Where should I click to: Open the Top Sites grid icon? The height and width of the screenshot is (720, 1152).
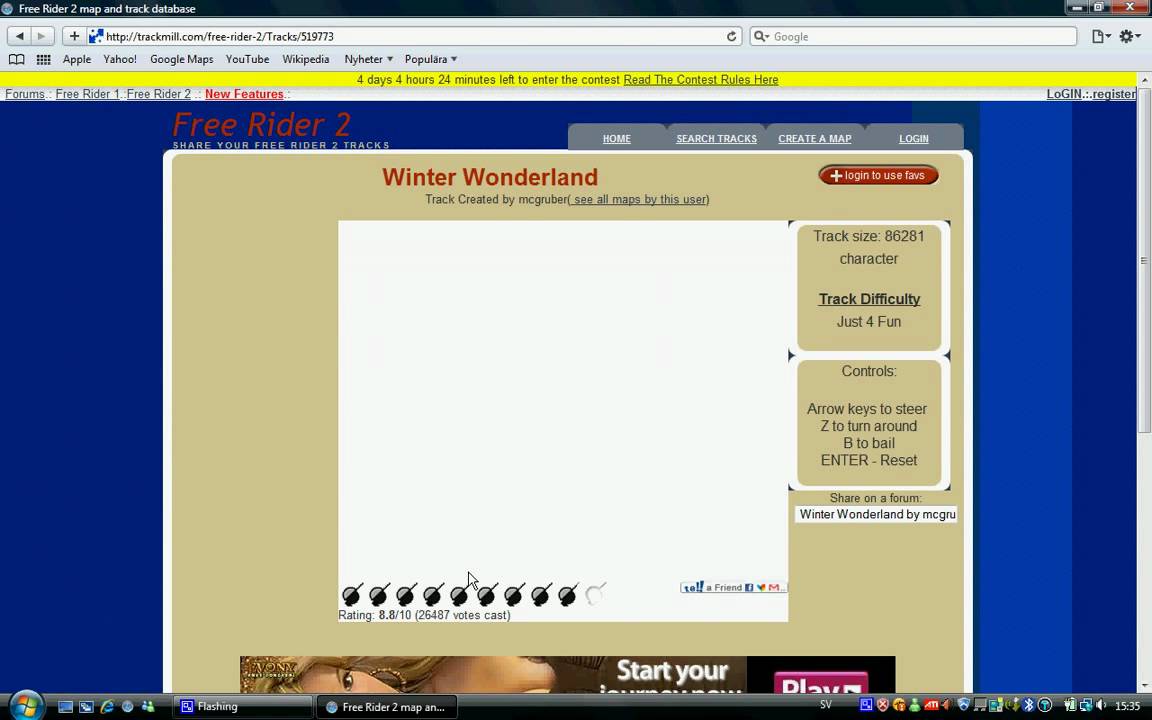pos(43,60)
